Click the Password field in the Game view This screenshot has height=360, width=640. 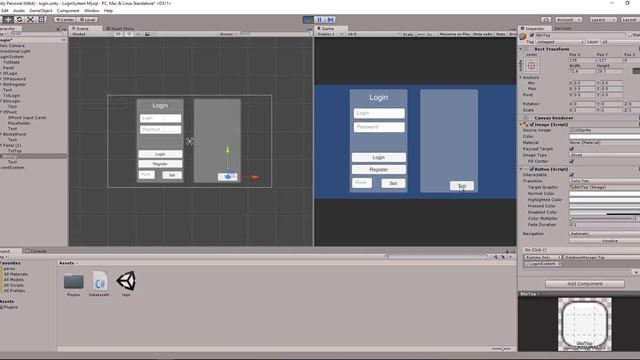click(379, 127)
